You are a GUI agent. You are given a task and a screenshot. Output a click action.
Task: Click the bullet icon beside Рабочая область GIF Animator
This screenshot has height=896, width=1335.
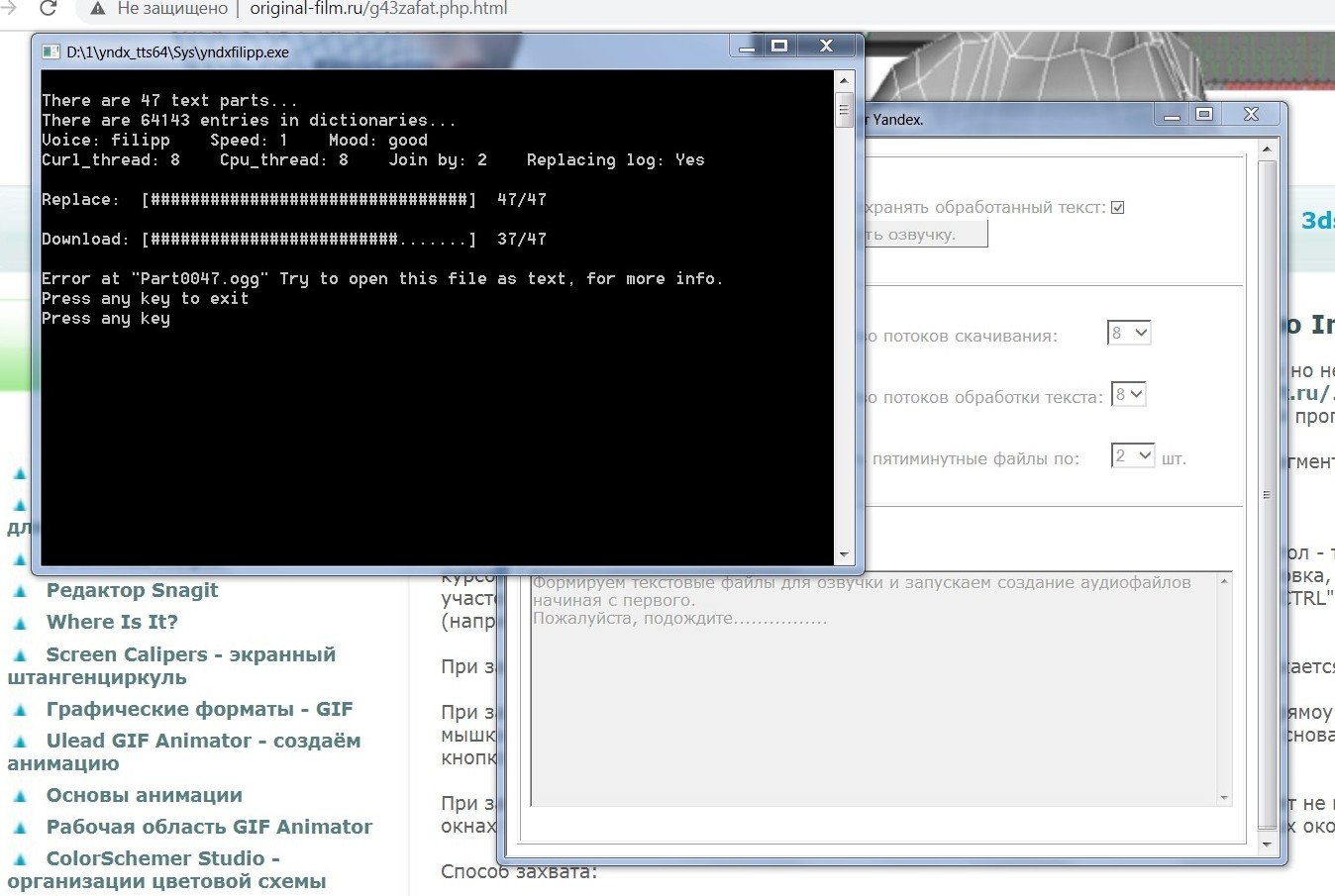20,829
